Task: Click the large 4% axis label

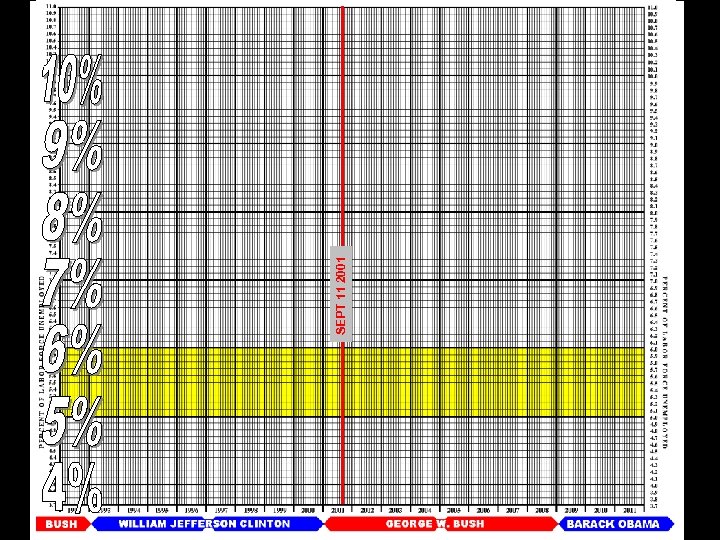Action: click(72, 487)
